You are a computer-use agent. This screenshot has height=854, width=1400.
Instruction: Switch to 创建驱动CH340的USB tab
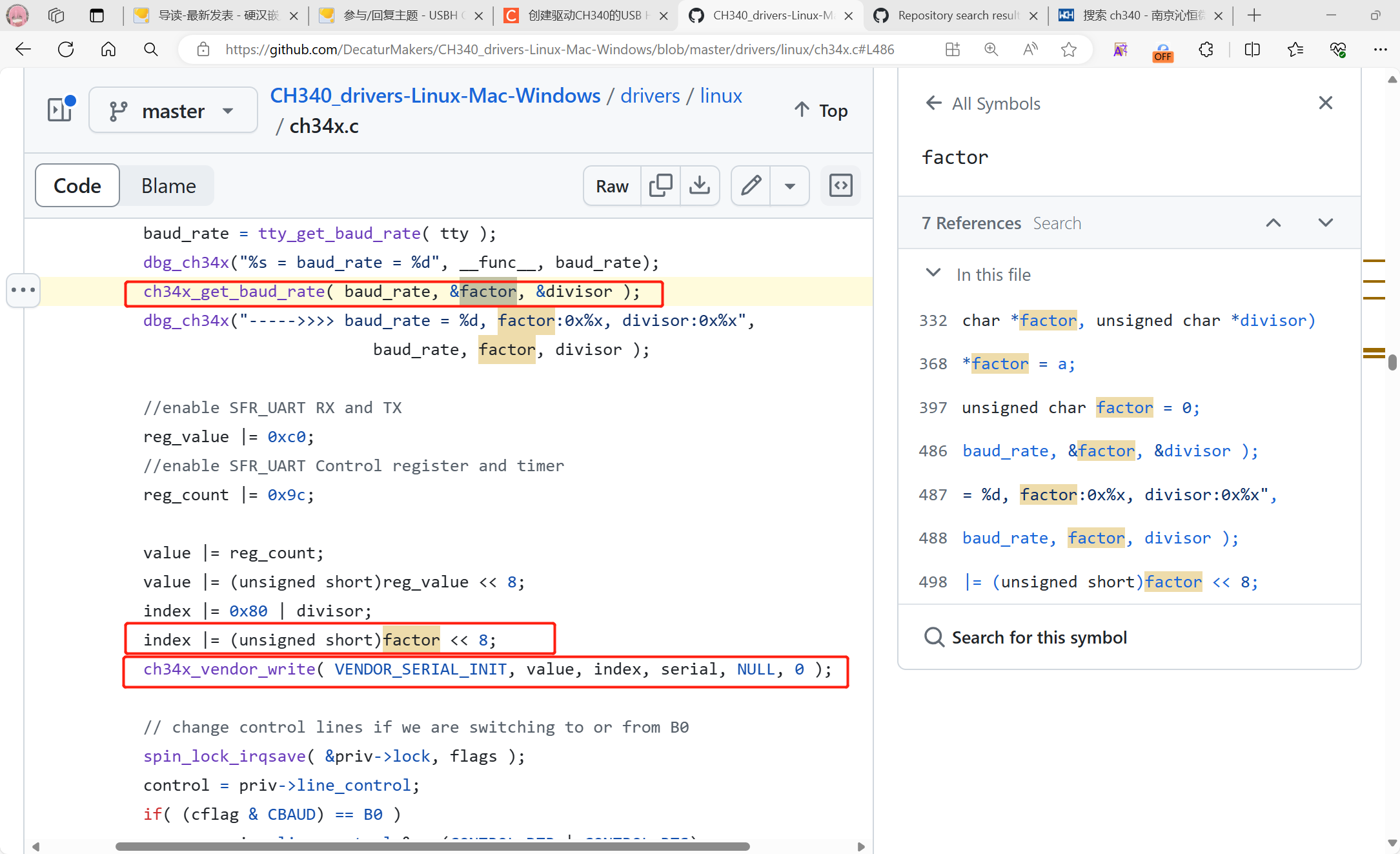pos(585,15)
